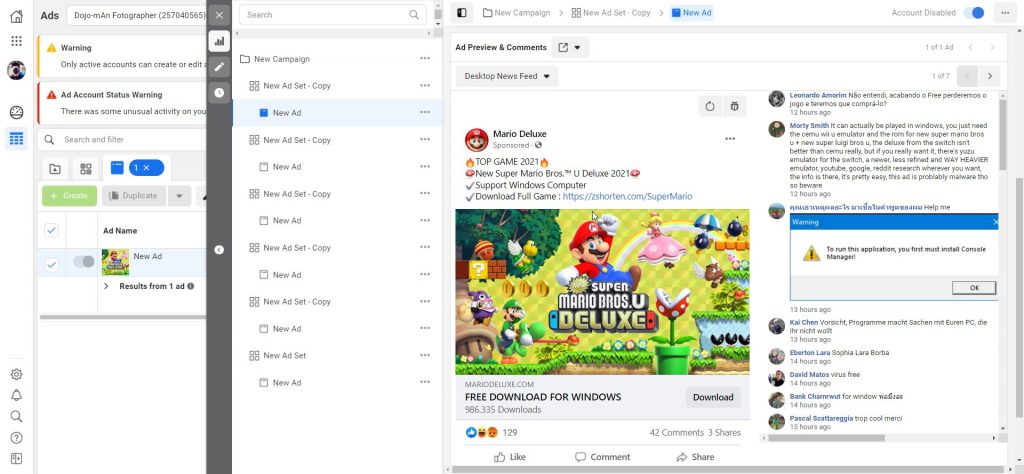The image size is (1024, 474).
Task: Click the left table horizontal scrollbar
Action: [x=123, y=317]
